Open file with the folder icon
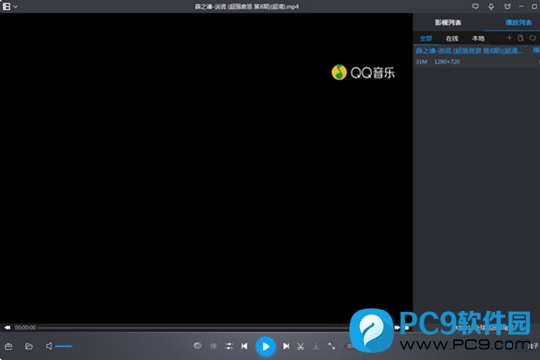 click(29, 346)
